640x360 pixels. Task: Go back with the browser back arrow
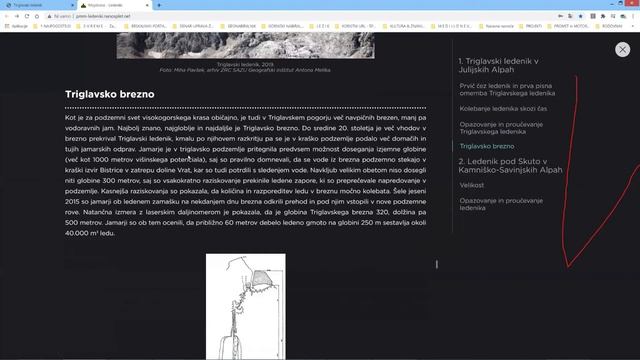pos(7,16)
